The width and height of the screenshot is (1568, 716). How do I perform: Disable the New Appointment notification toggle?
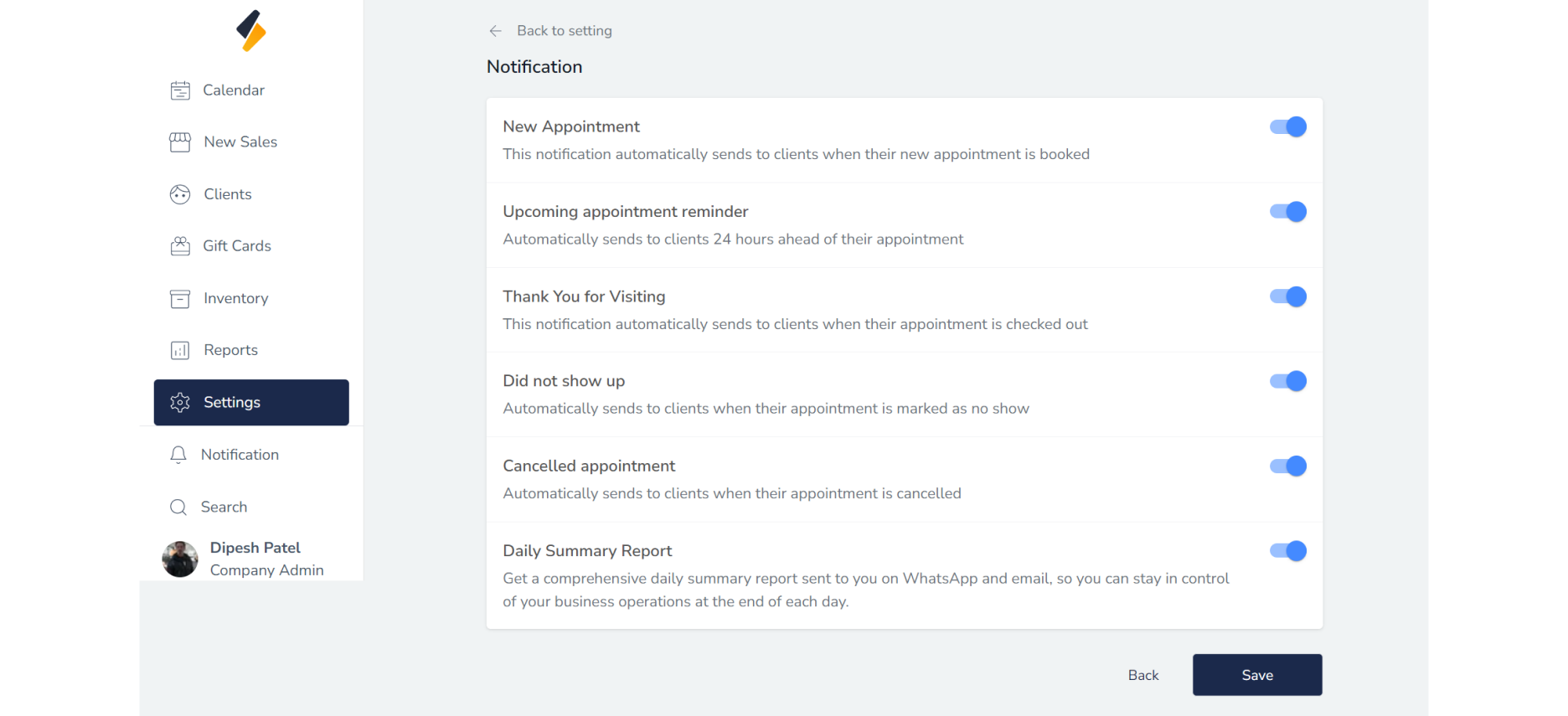pyautogui.click(x=1288, y=127)
